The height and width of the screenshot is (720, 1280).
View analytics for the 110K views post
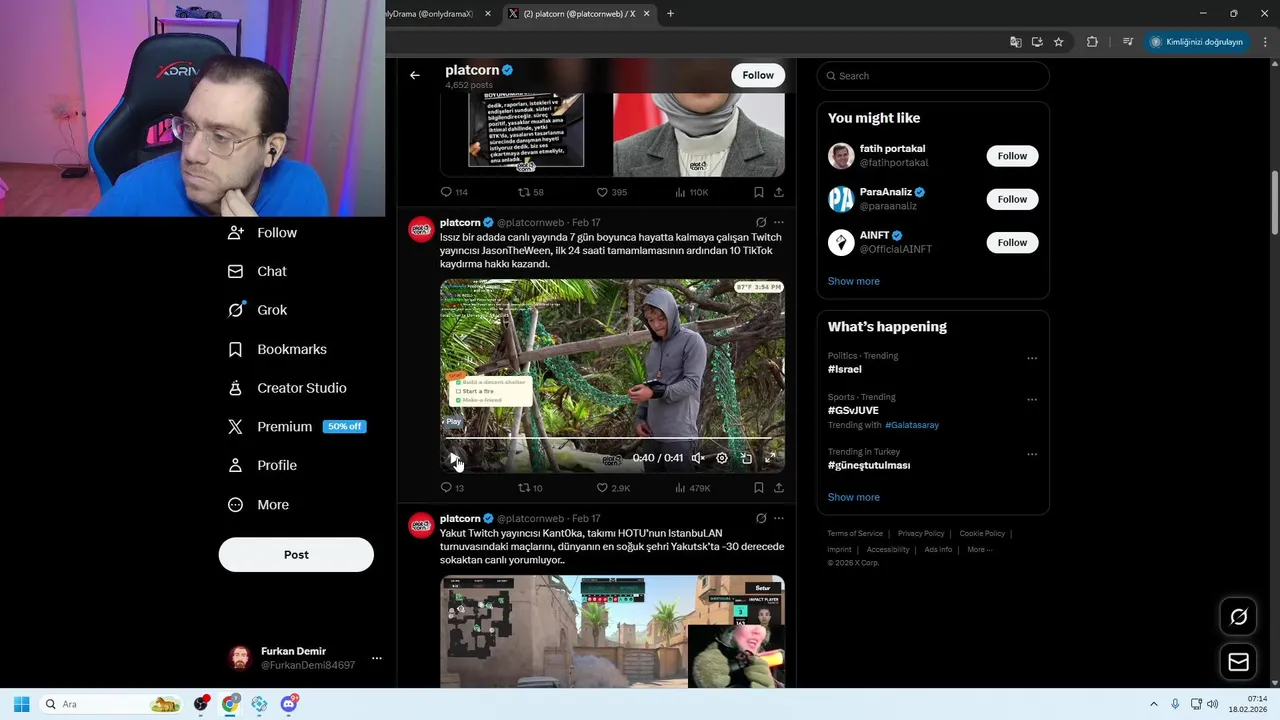(692, 192)
